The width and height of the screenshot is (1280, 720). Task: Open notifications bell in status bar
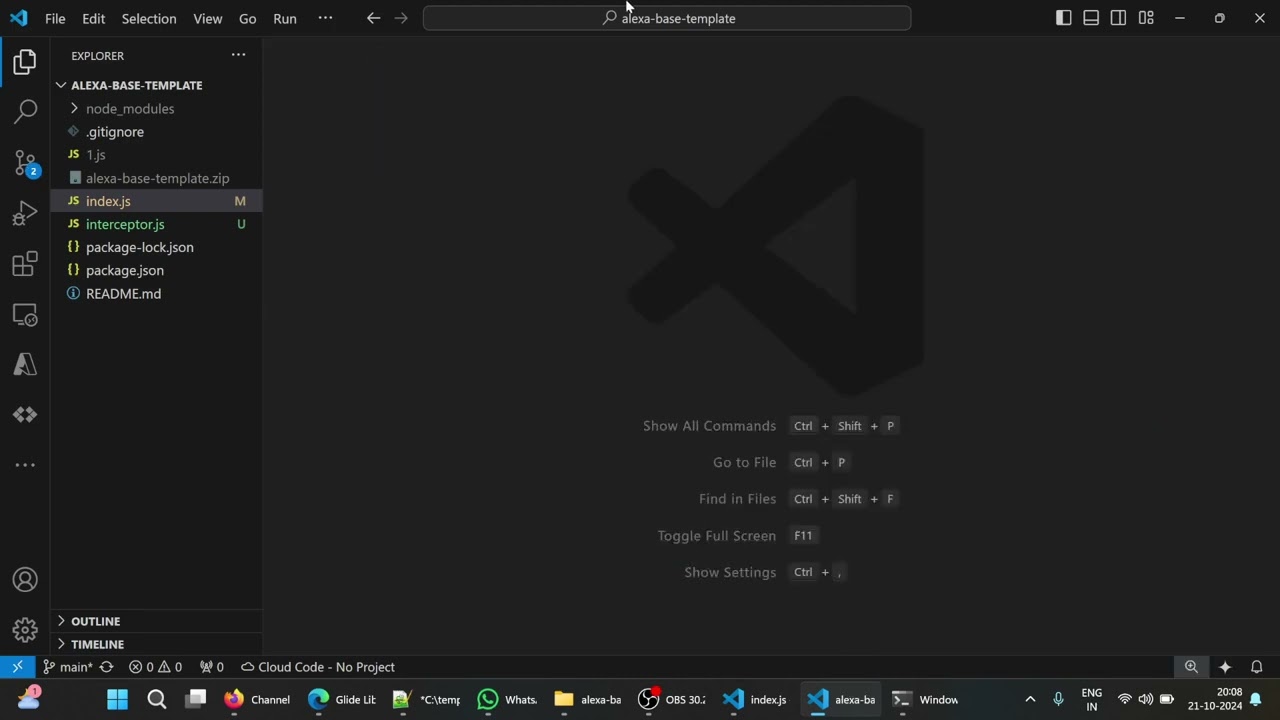1257,667
